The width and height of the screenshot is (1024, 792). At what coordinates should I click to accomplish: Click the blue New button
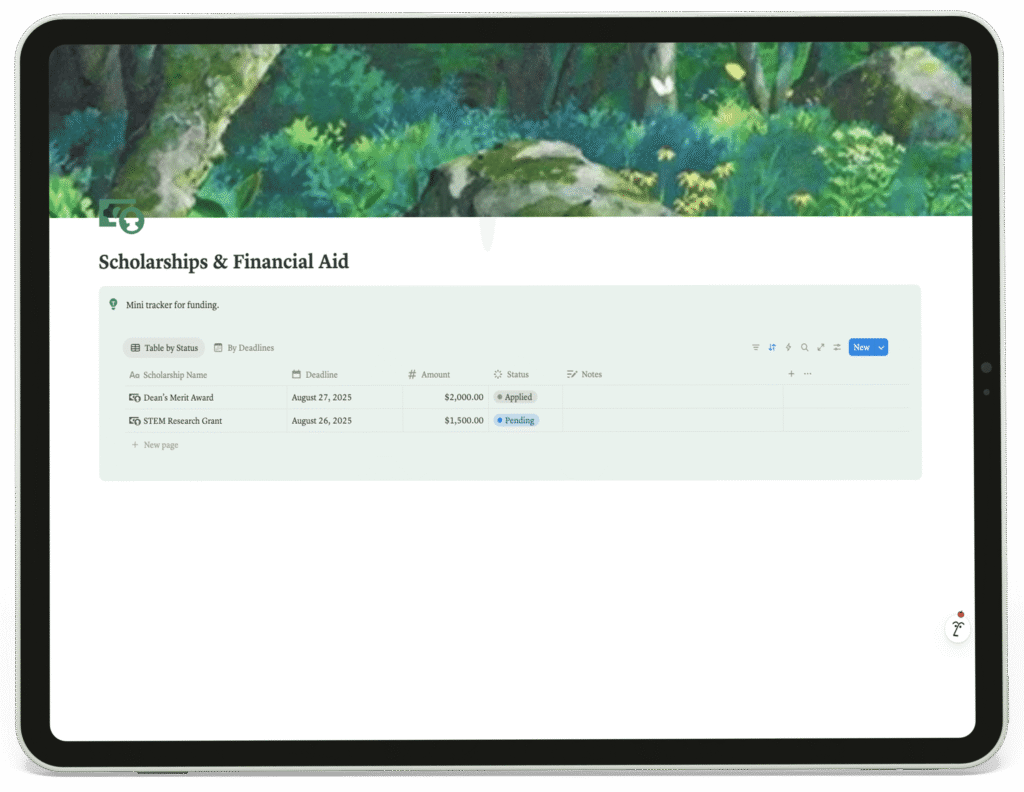[861, 347]
